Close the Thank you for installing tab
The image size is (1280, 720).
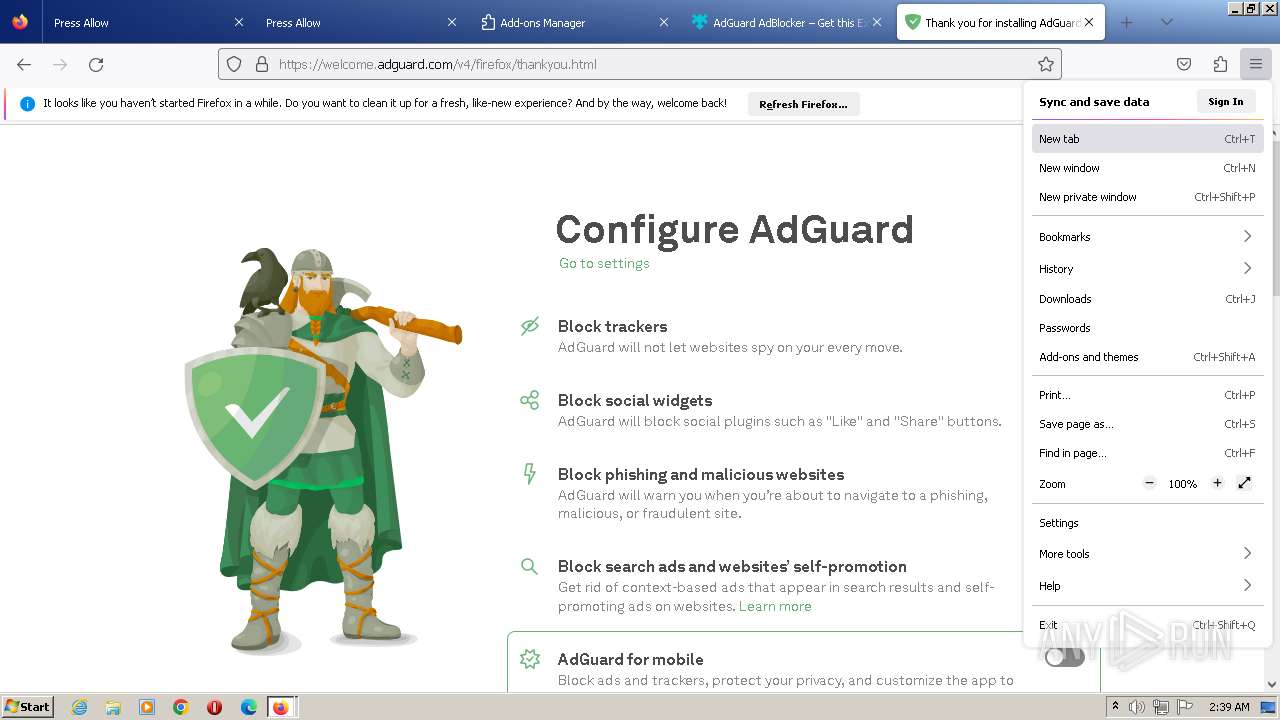pyautogui.click(x=1089, y=22)
